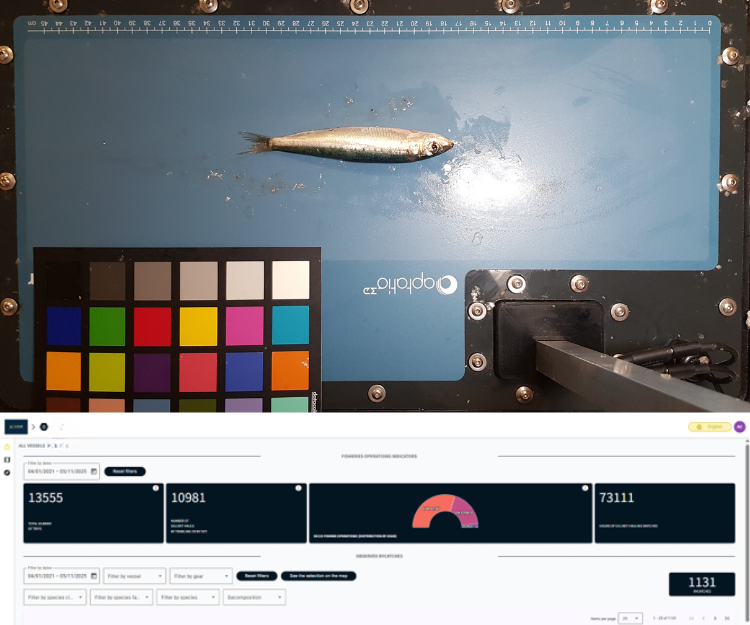Go to the next results page
This screenshot has height=625, width=750.
(x=715, y=619)
